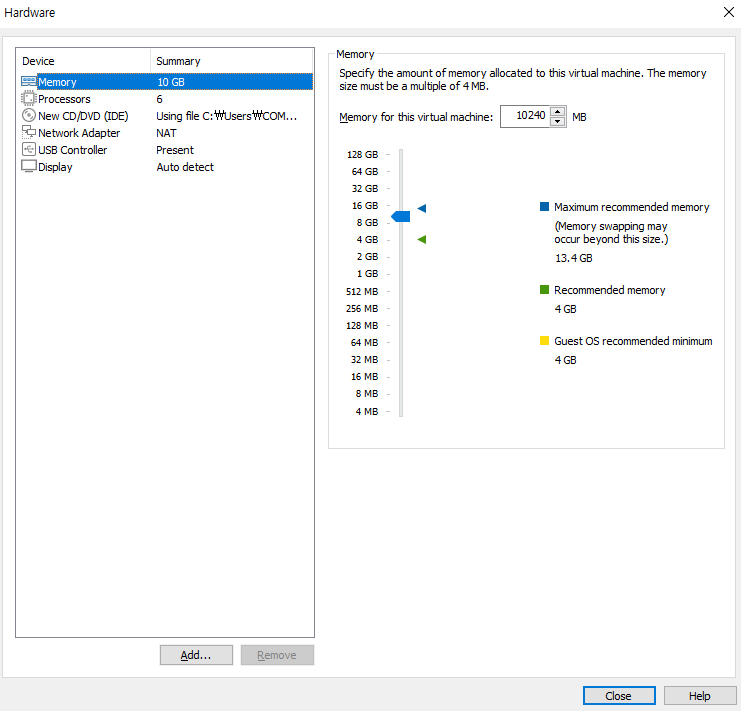Screen dimensions: 741x711
Task: Click the 16 MB slider label
Action: (364, 377)
